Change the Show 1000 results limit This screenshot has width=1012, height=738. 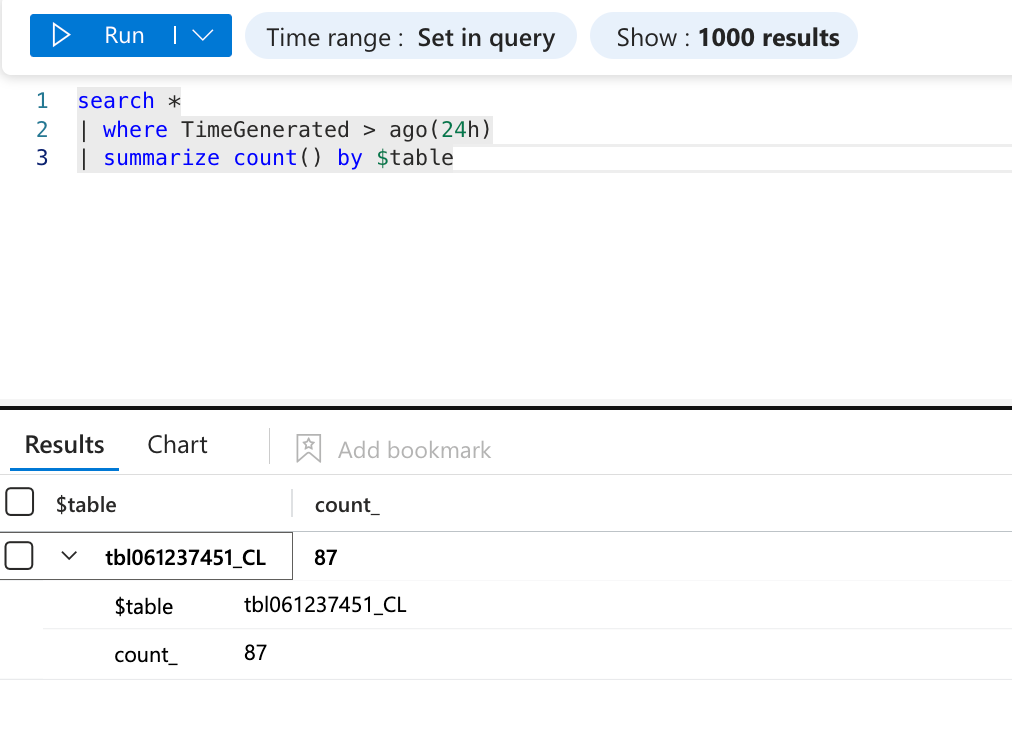pos(724,37)
